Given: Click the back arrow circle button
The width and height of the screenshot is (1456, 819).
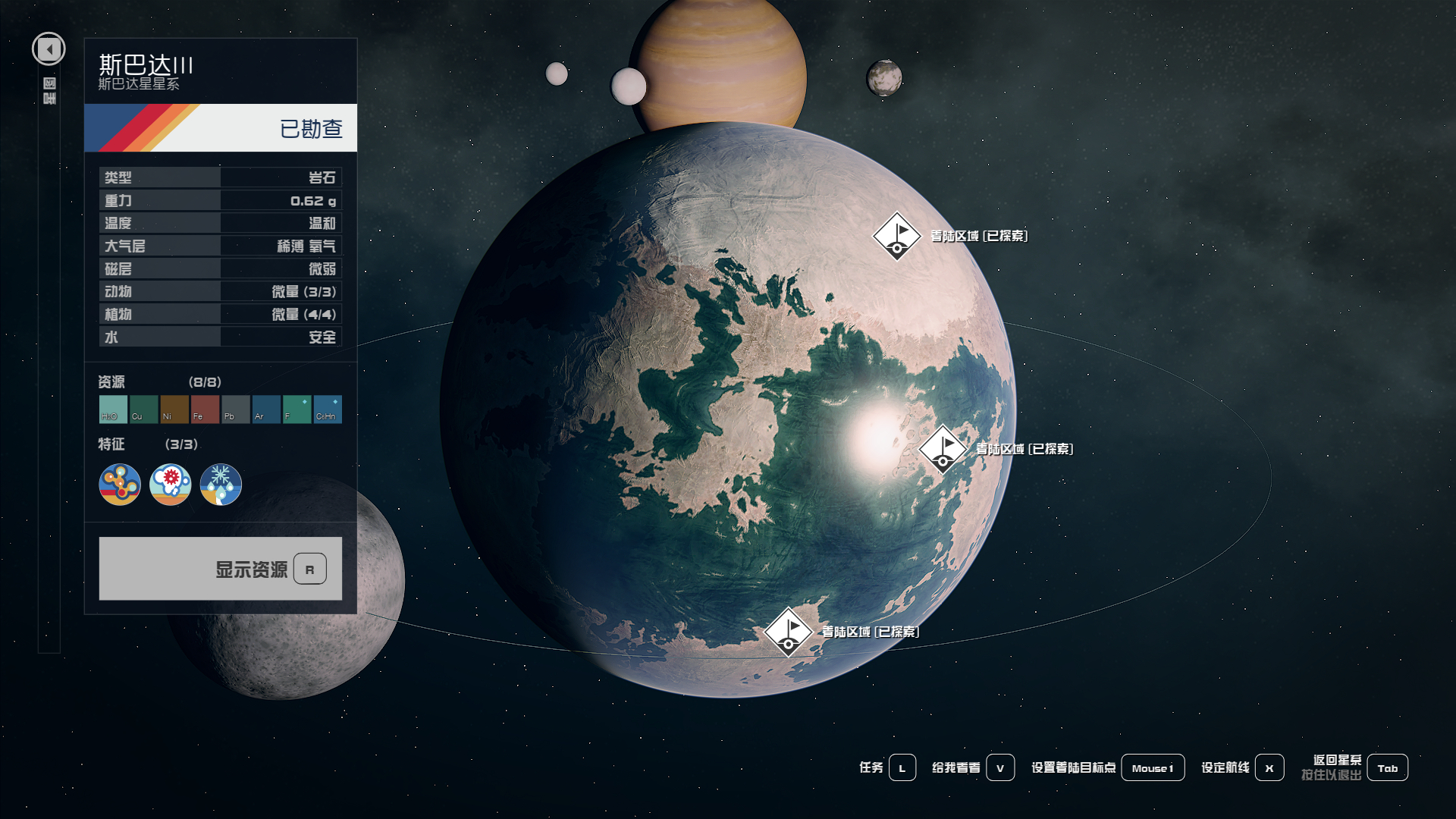Looking at the screenshot, I should 49,49.
